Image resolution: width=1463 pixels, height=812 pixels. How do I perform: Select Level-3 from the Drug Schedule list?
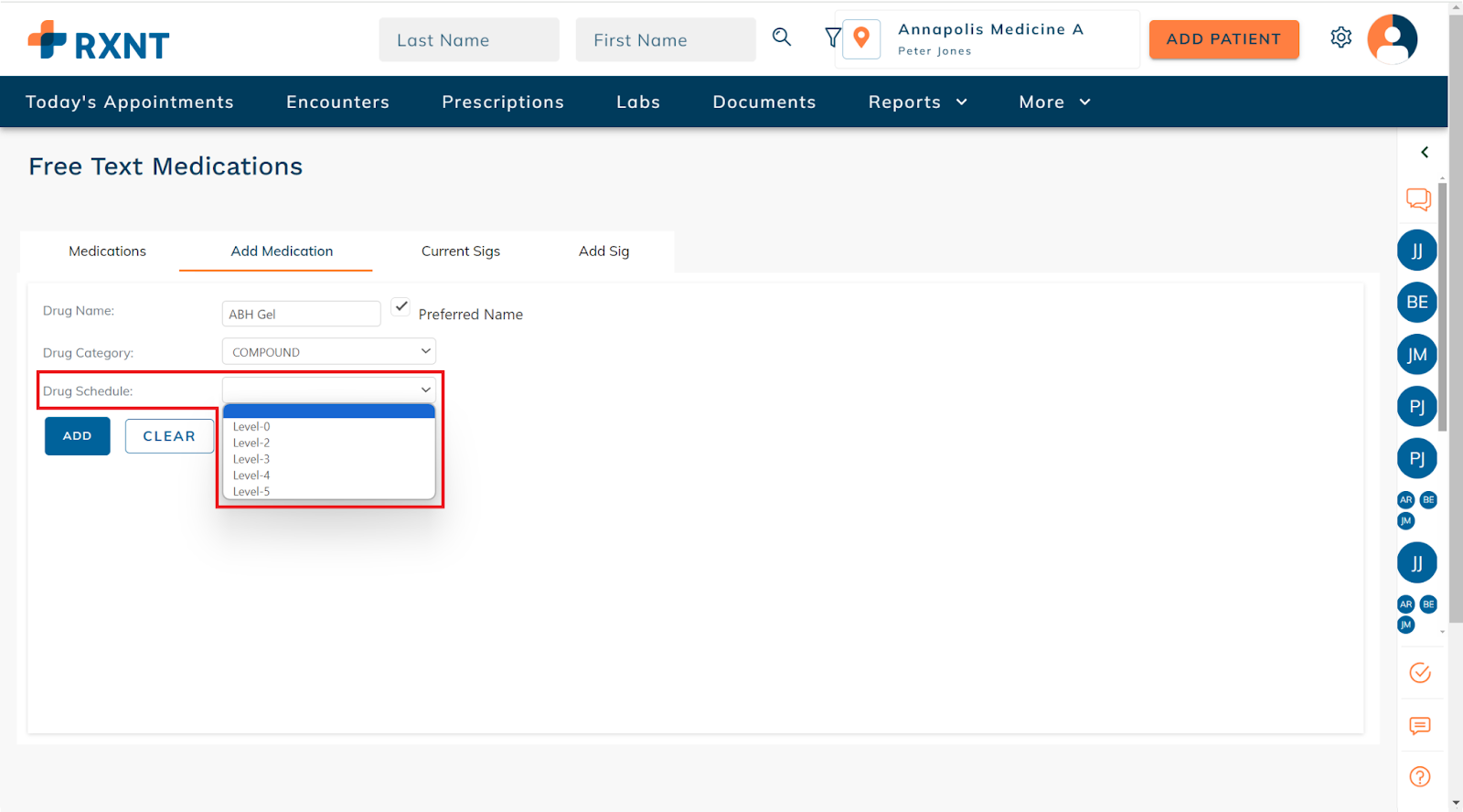(251, 459)
